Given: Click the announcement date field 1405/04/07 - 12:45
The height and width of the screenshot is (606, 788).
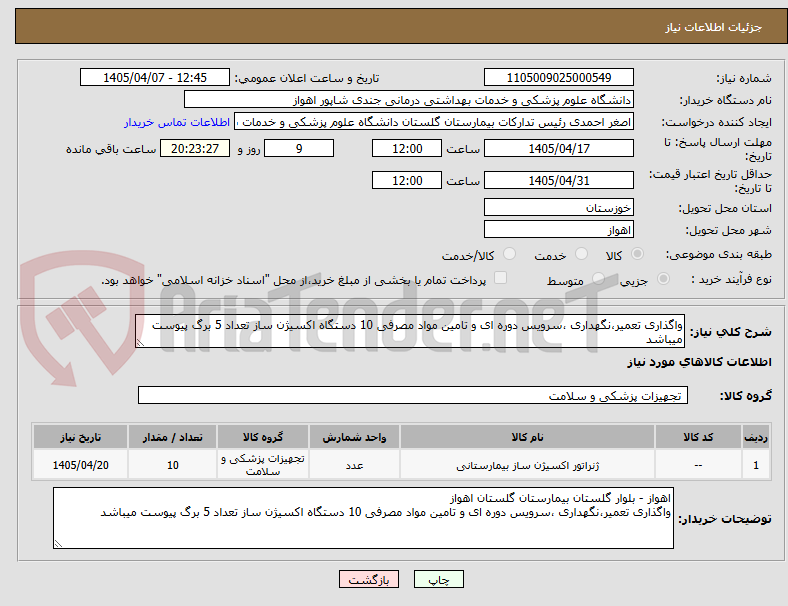Looking at the screenshot, I should [155, 77].
